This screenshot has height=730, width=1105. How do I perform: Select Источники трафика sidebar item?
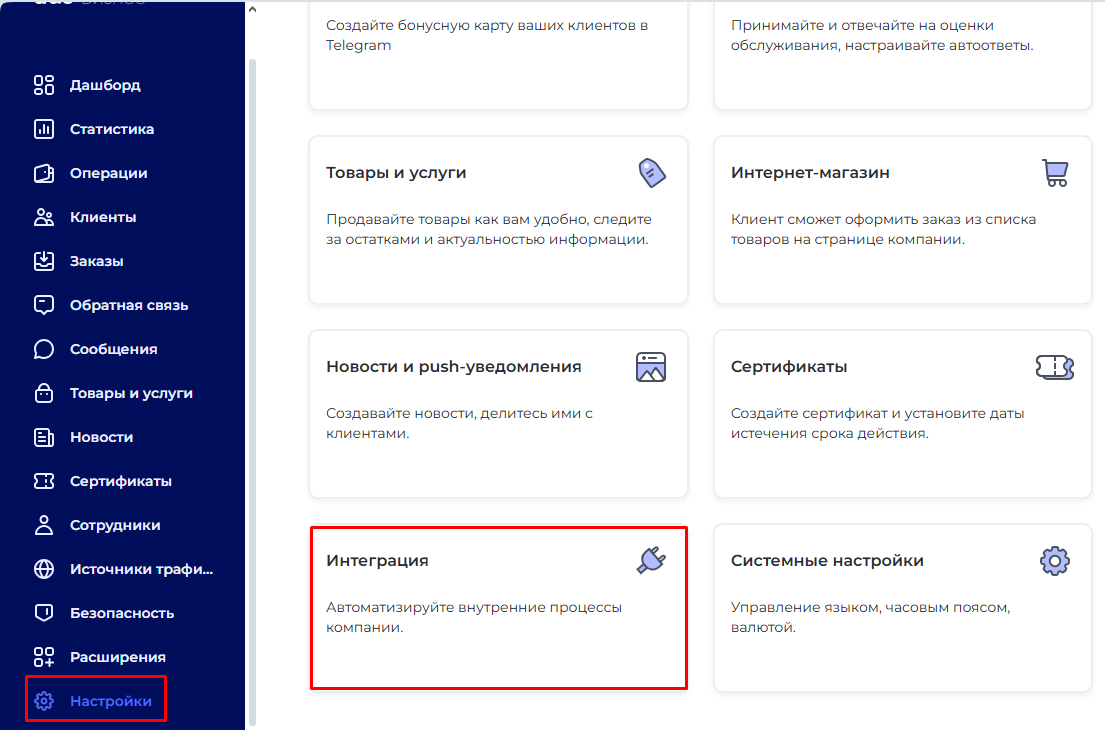141,569
